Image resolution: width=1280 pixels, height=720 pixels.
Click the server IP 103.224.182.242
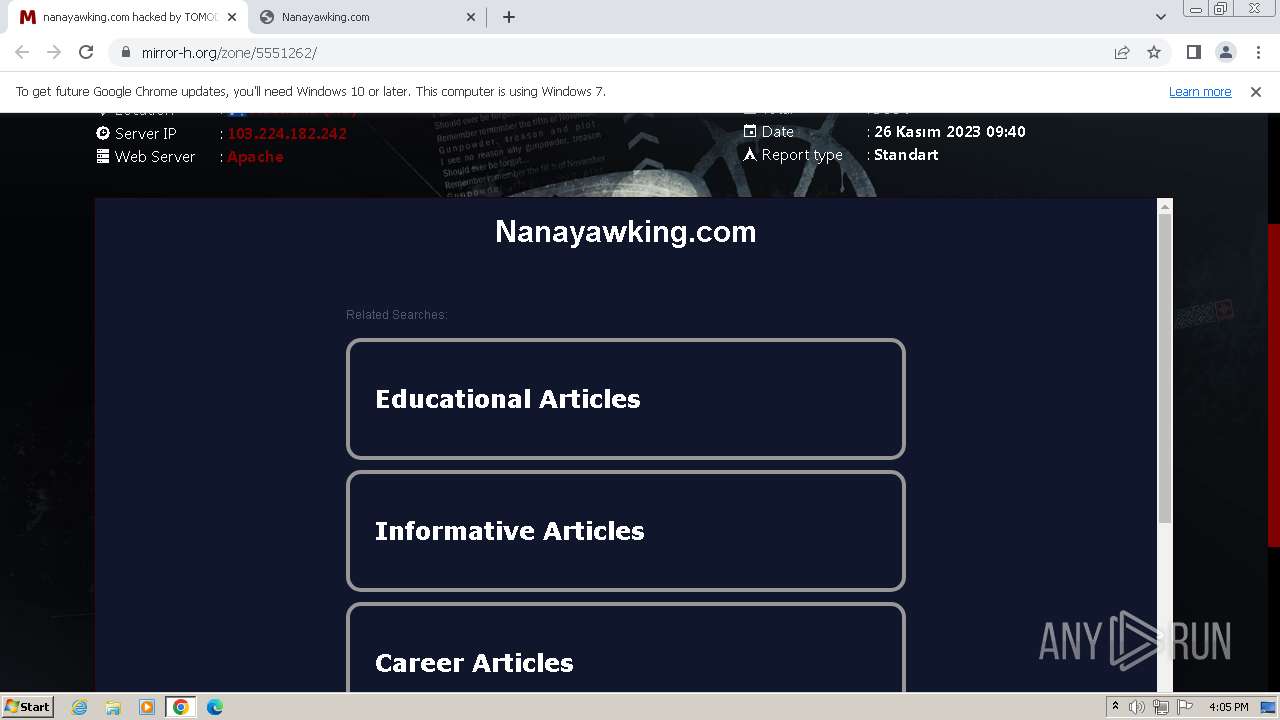click(287, 133)
